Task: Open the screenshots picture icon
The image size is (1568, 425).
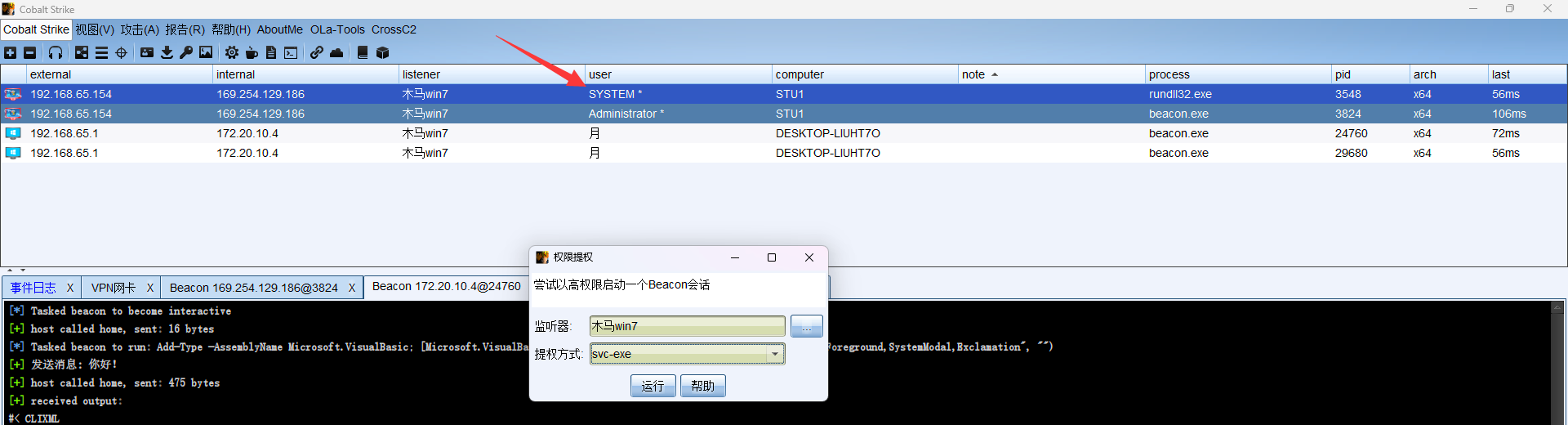Action: pos(206,53)
